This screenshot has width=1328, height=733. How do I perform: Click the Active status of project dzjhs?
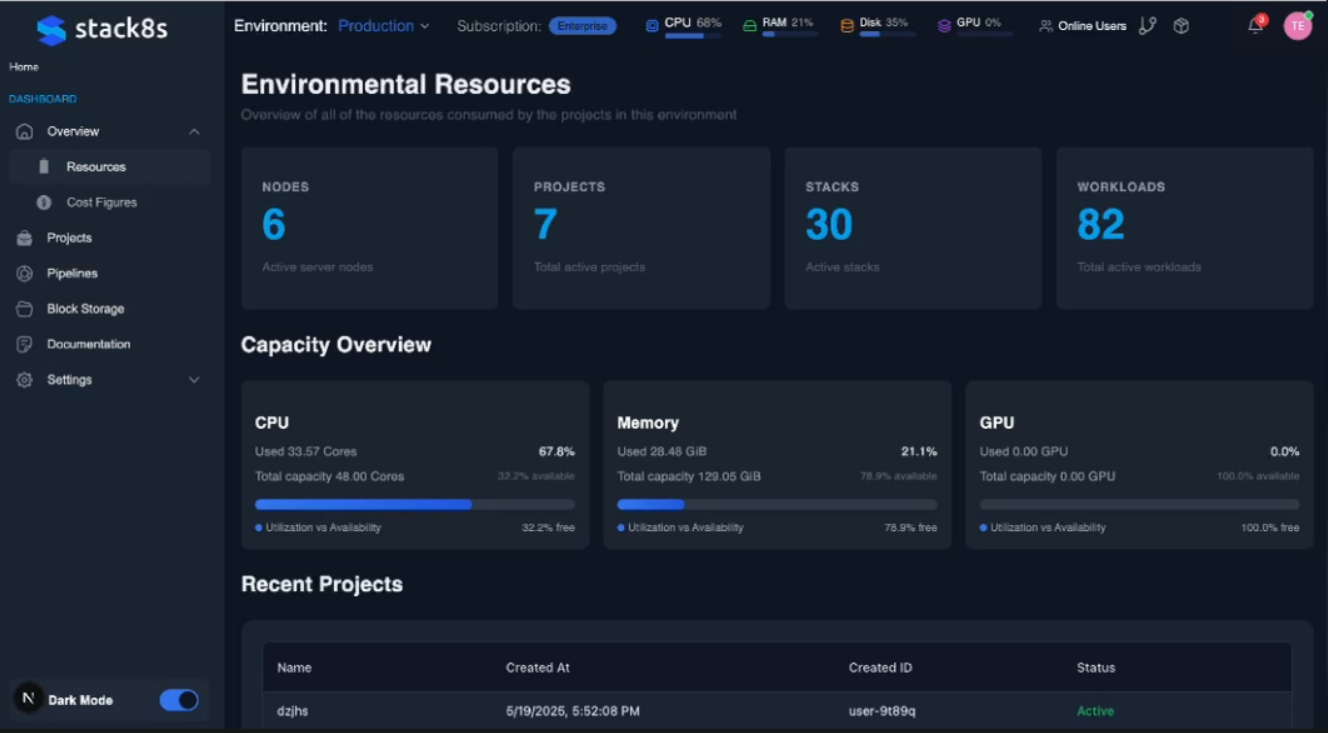coord(1095,711)
